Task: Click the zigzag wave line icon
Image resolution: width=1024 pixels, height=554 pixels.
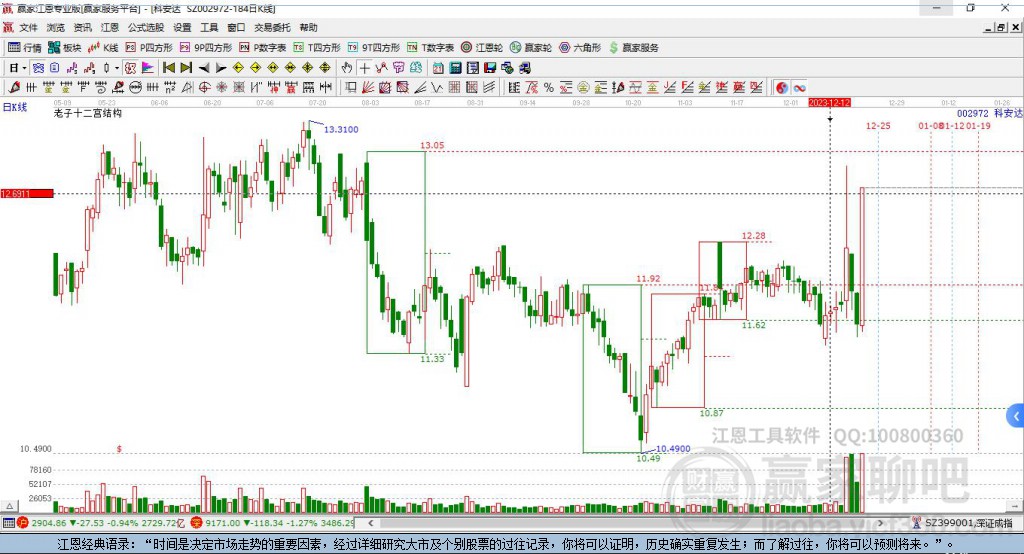Action: click(437, 88)
